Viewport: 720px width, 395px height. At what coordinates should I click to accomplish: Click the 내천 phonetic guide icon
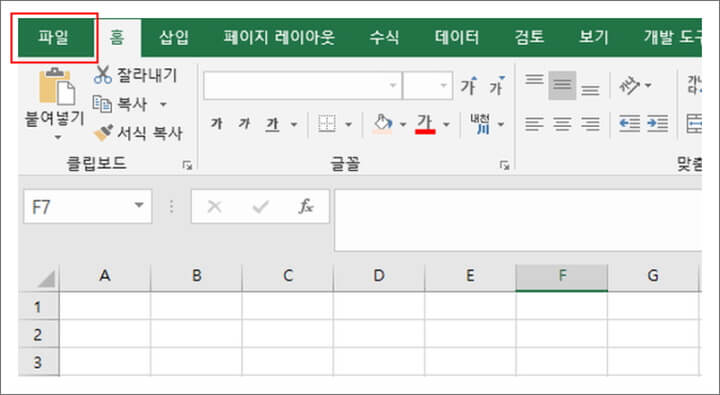tap(480, 124)
